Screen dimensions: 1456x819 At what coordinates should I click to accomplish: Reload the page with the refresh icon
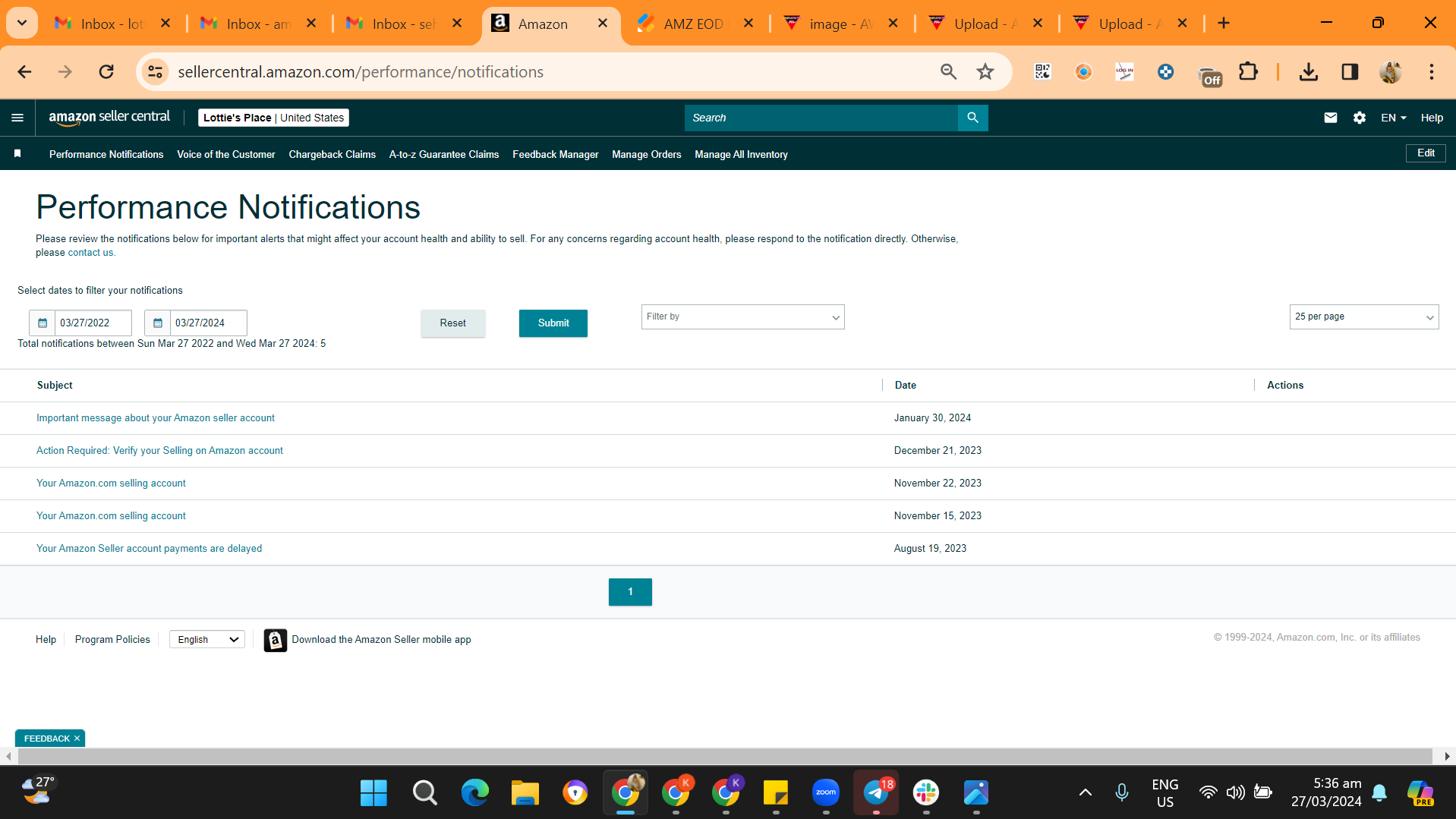(106, 72)
